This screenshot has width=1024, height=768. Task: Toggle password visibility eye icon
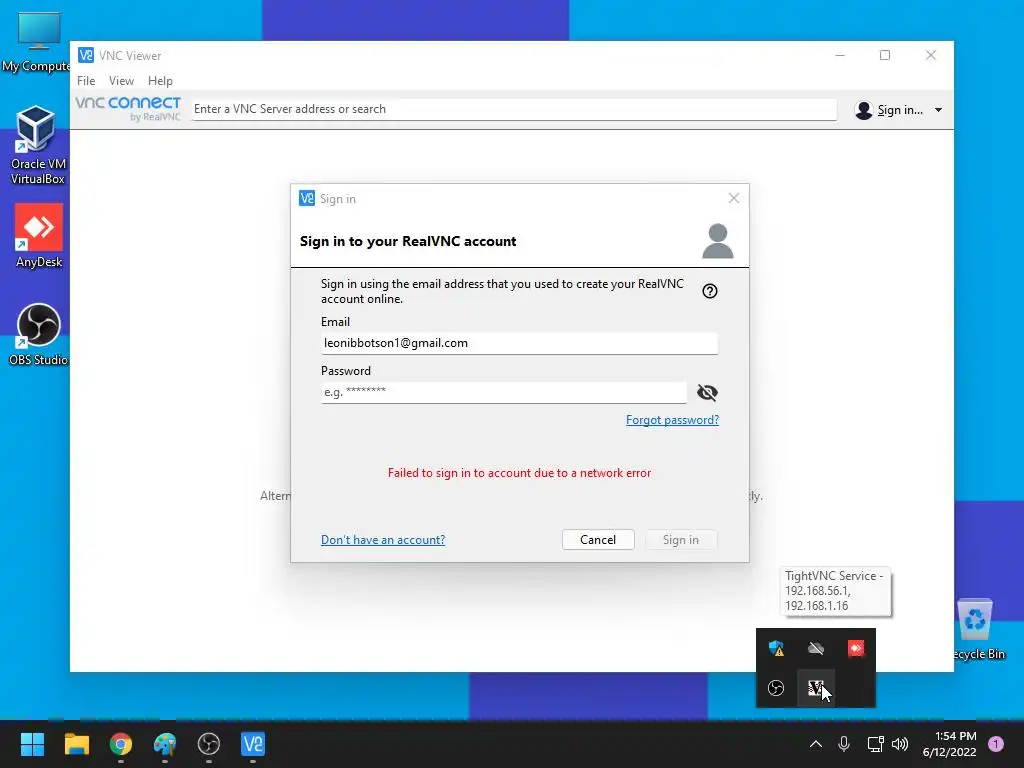click(707, 392)
